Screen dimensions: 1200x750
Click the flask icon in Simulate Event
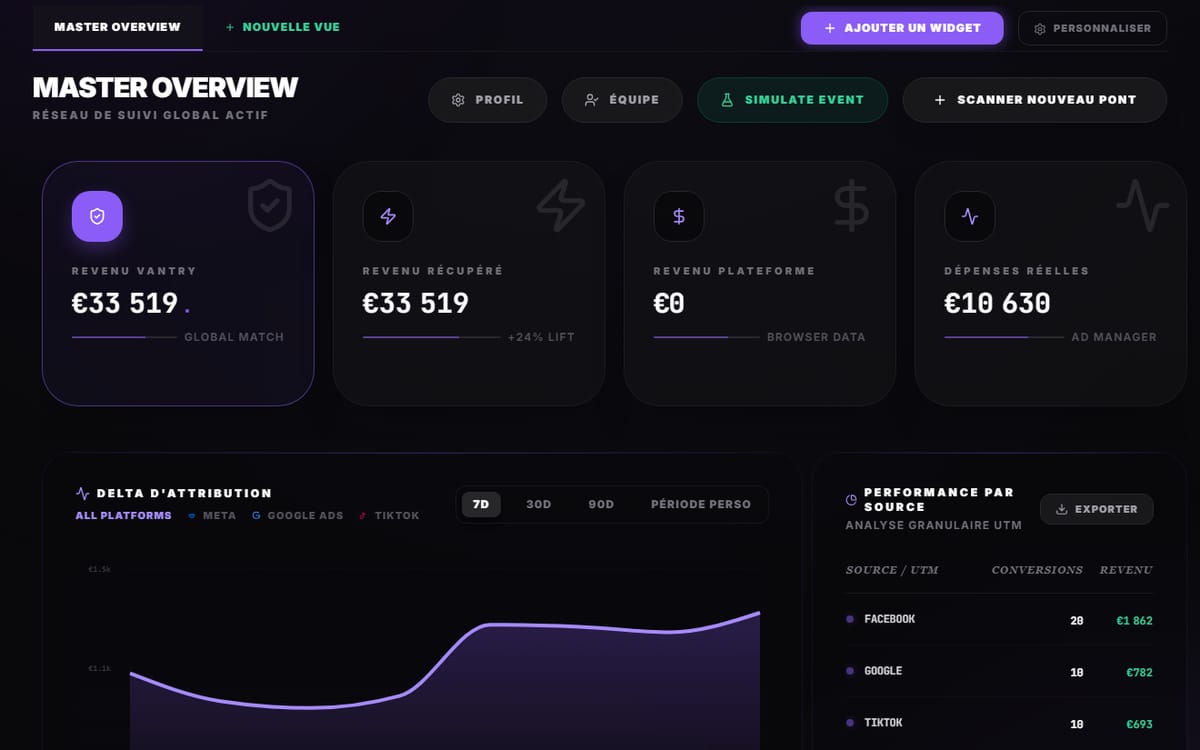click(728, 100)
